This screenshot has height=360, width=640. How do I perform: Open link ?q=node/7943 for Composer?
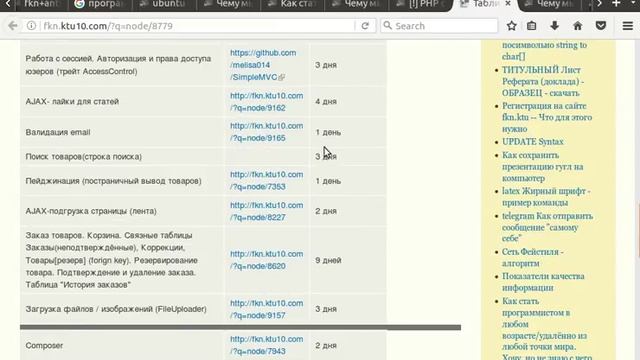pyautogui.click(x=267, y=345)
